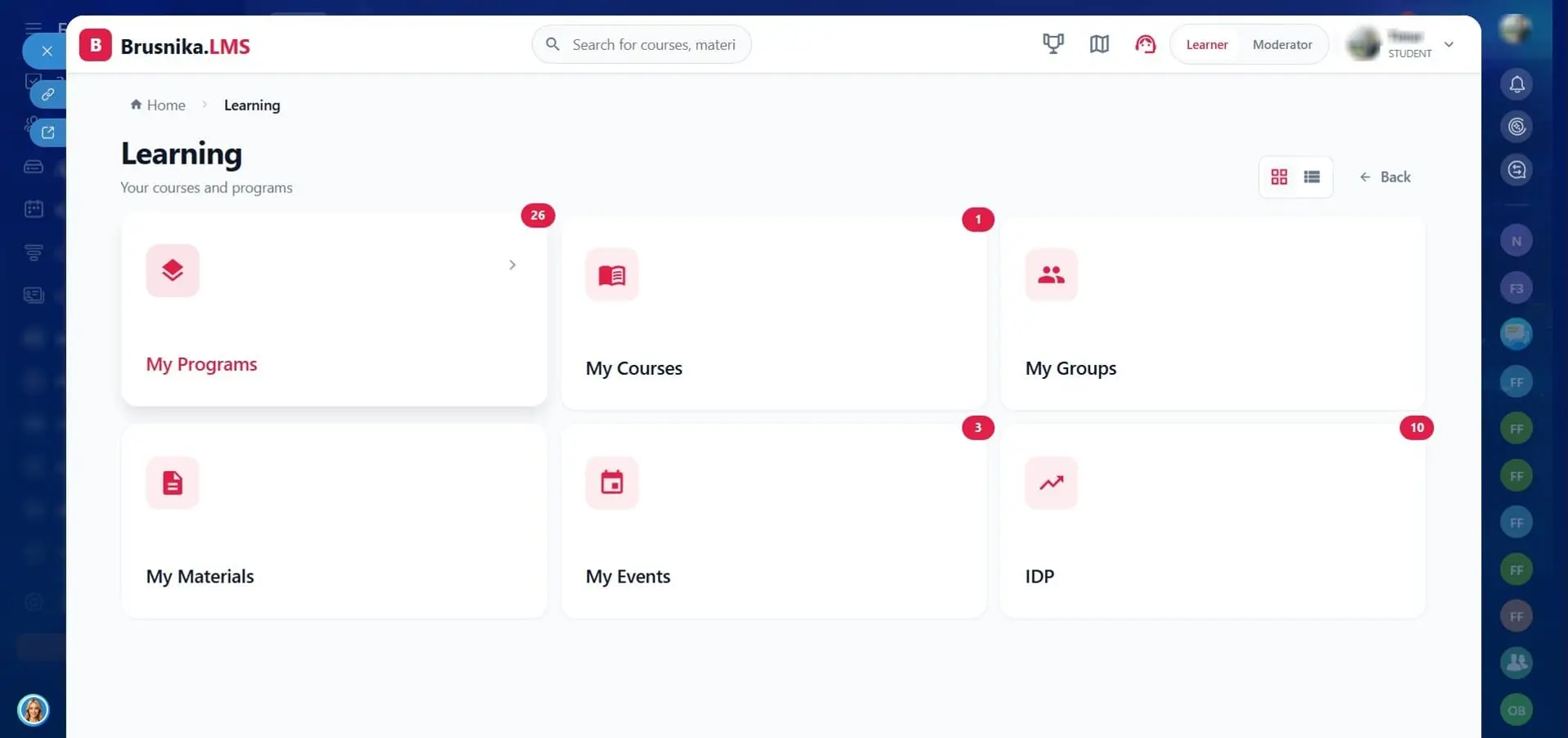Switch to list view

pyautogui.click(x=1312, y=177)
